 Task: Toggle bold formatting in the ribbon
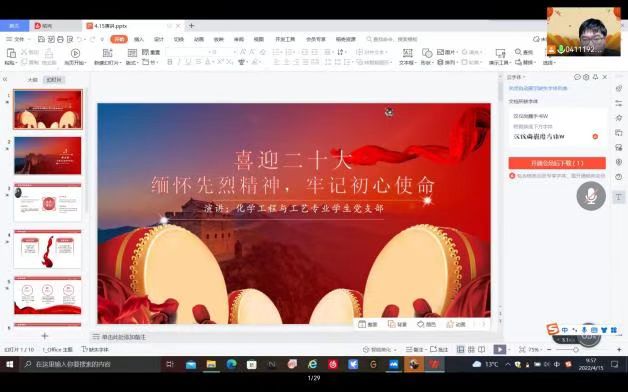[x=169, y=62]
